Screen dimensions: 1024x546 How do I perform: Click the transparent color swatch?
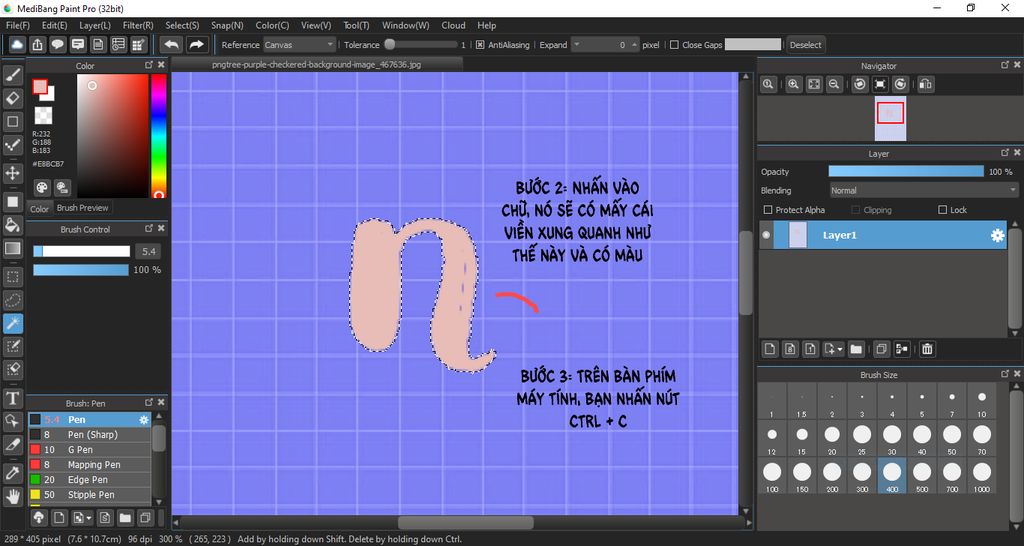[x=43, y=116]
